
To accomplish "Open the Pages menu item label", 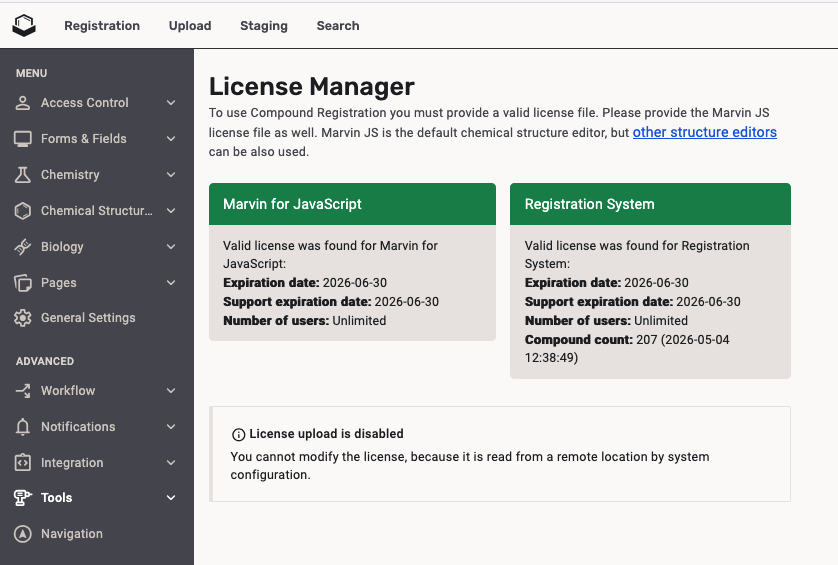I will tap(59, 283).
